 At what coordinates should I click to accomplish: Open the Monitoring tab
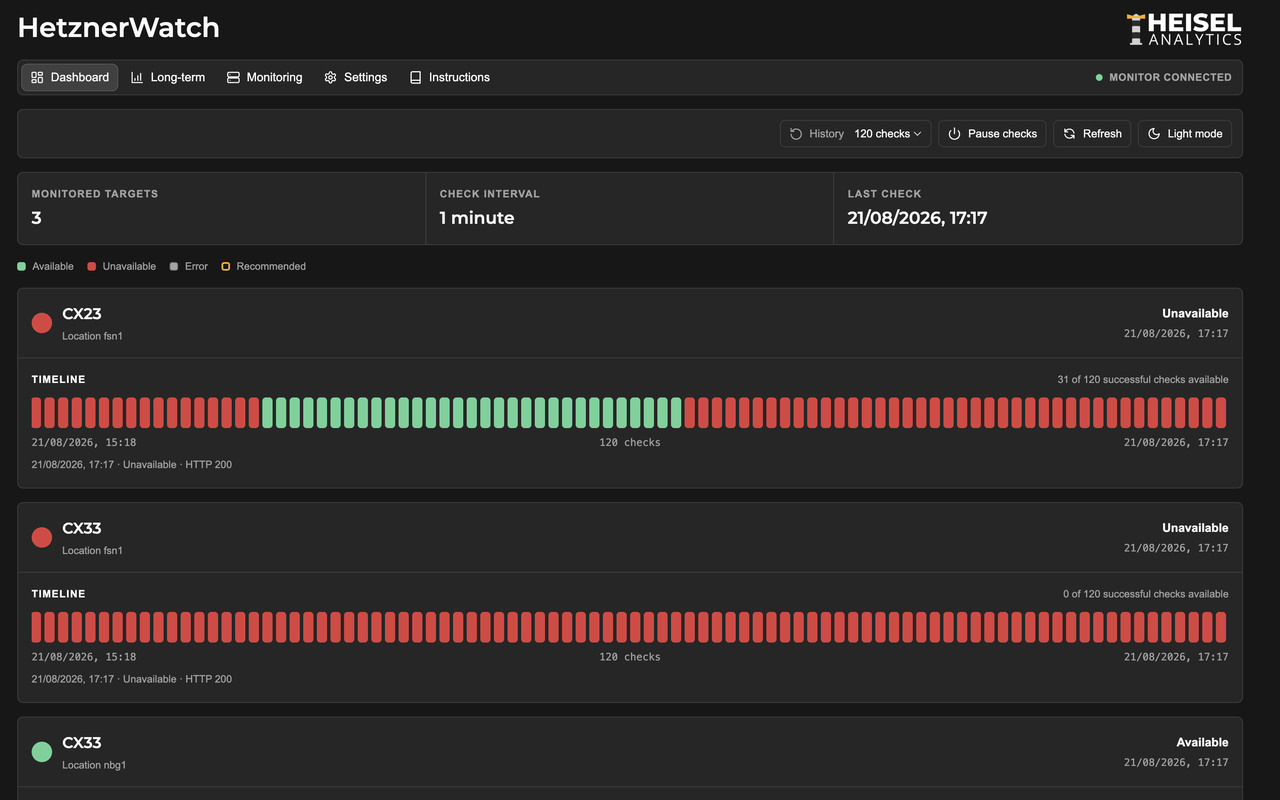[x=264, y=77]
